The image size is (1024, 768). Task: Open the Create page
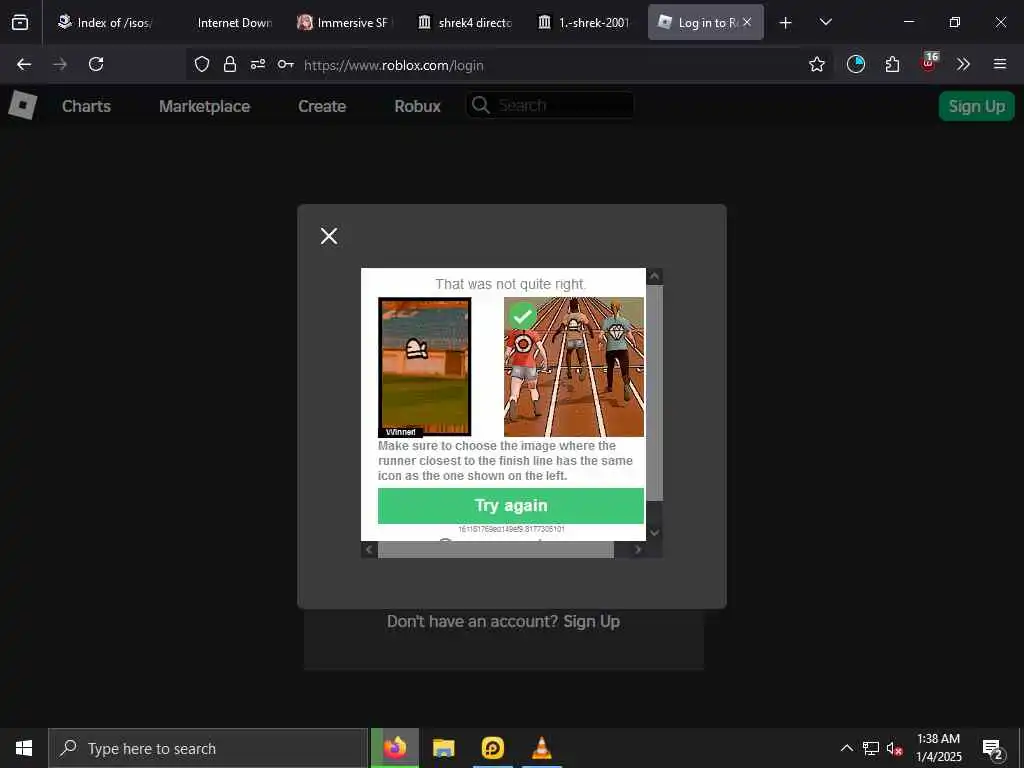(x=322, y=106)
